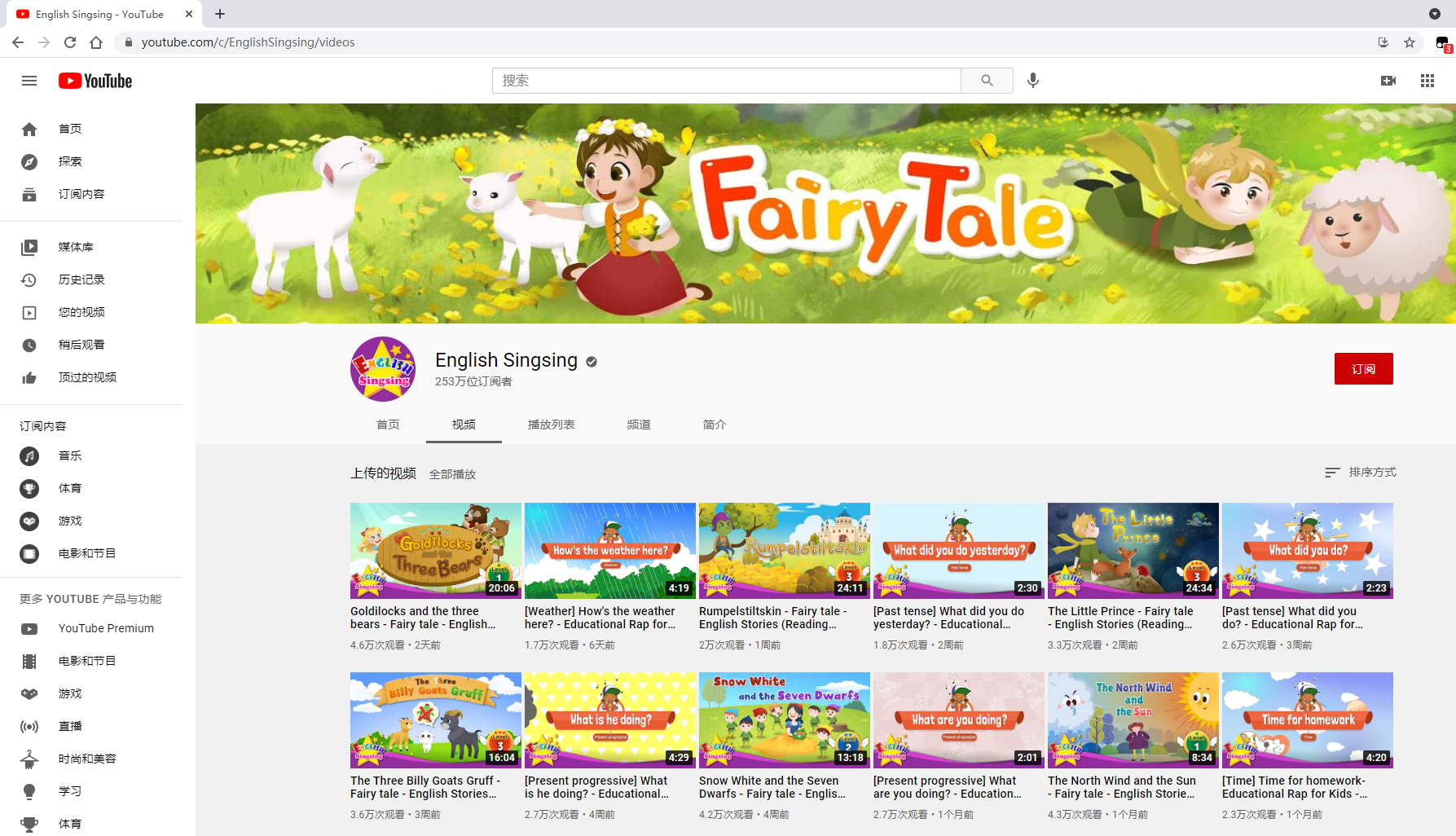Image resolution: width=1456 pixels, height=836 pixels.
Task: Click the English Singsing channel avatar
Action: [383, 369]
